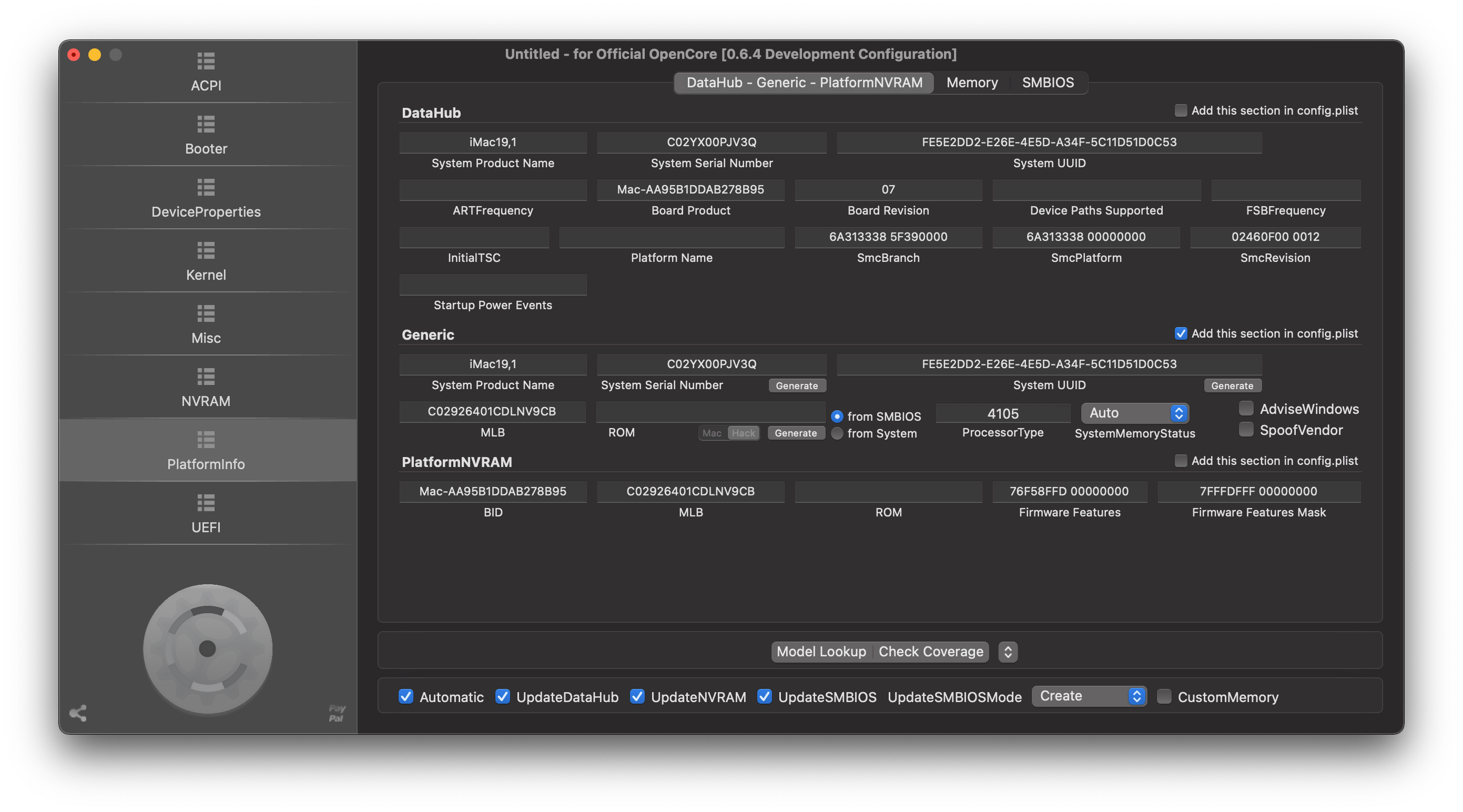Toggle the AdviseWindows checkbox
Image resolution: width=1463 pixels, height=812 pixels.
(x=1246, y=408)
